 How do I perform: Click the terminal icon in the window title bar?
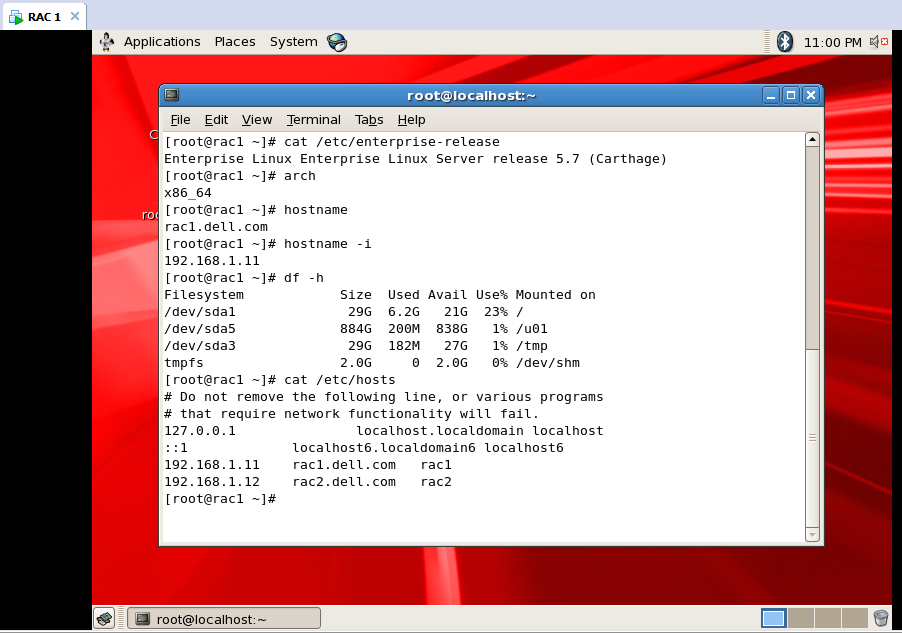171,94
